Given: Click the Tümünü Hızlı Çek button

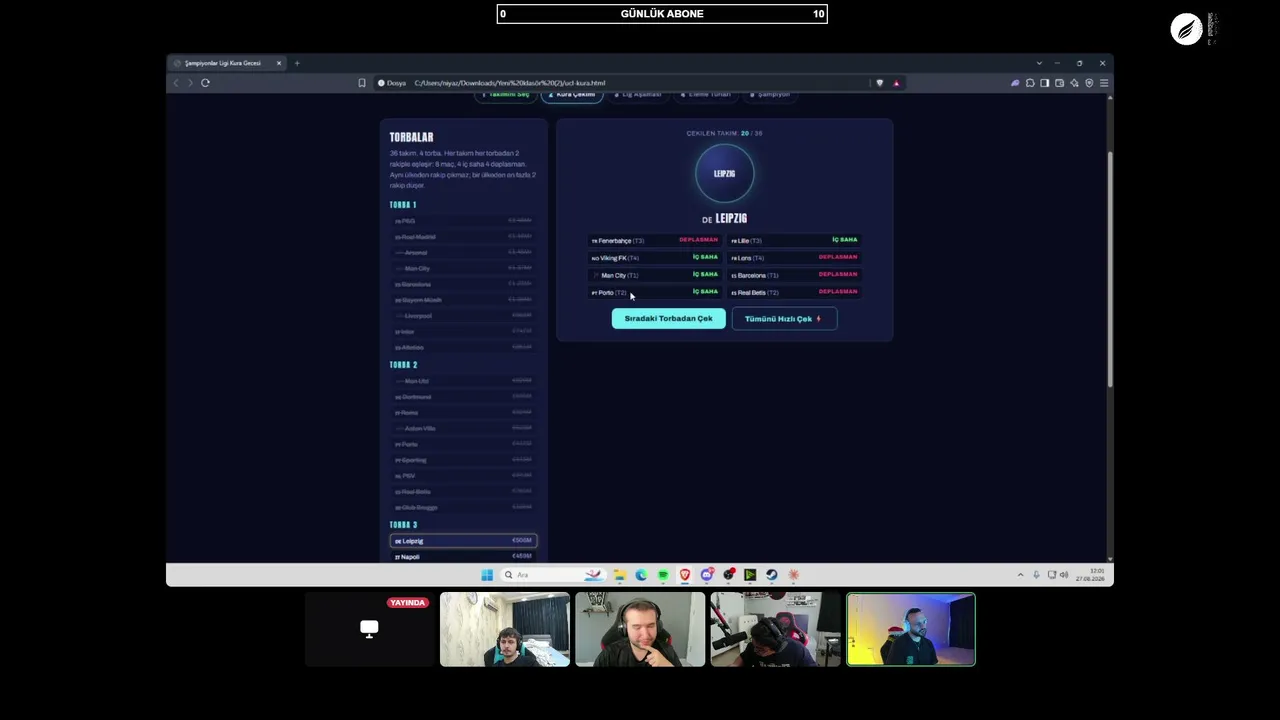Looking at the screenshot, I should coord(784,319).
